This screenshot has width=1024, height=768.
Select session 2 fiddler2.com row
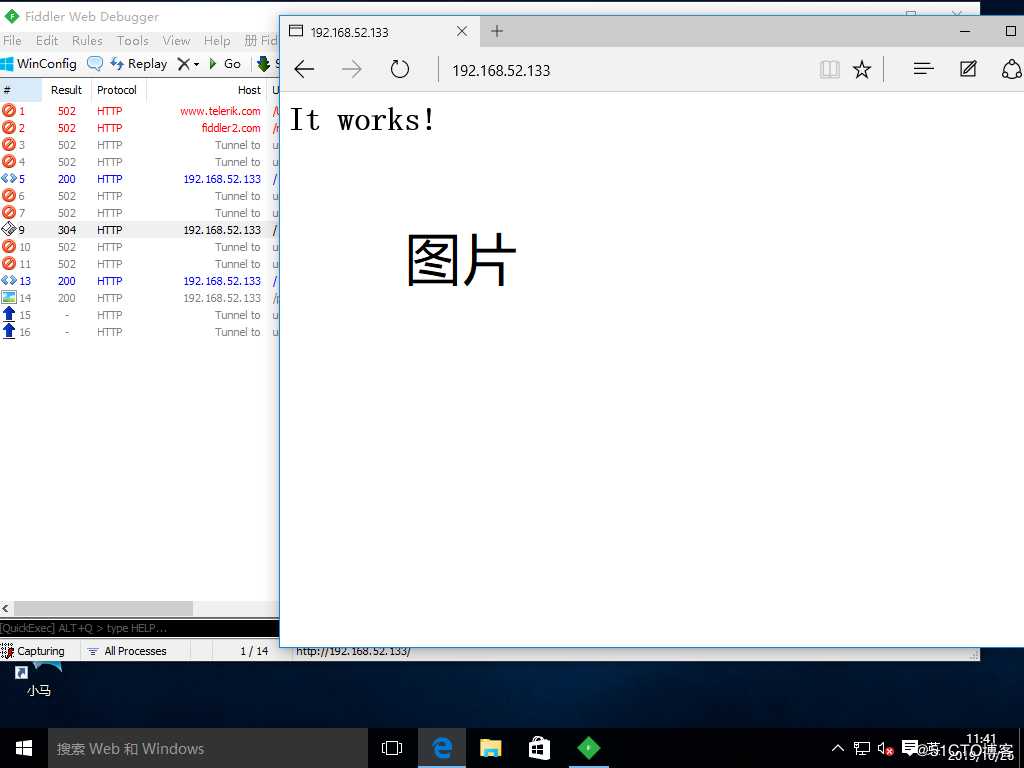click(x=140, y=128)
